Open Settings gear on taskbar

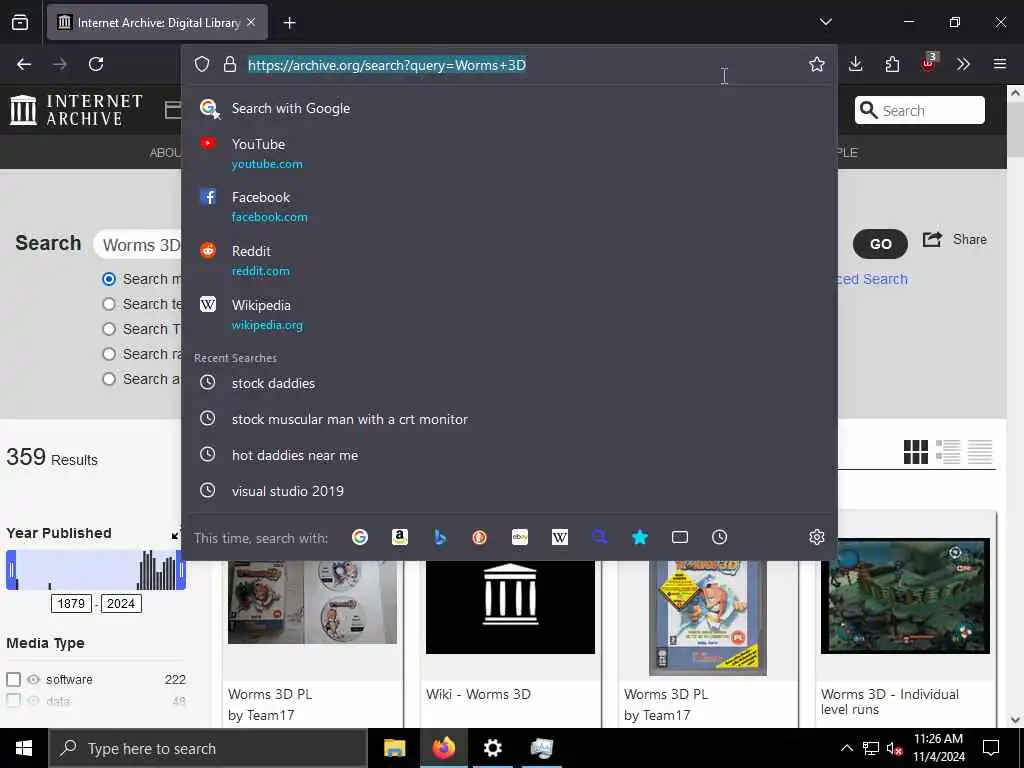pyautogui.click(x=492, y=748)
